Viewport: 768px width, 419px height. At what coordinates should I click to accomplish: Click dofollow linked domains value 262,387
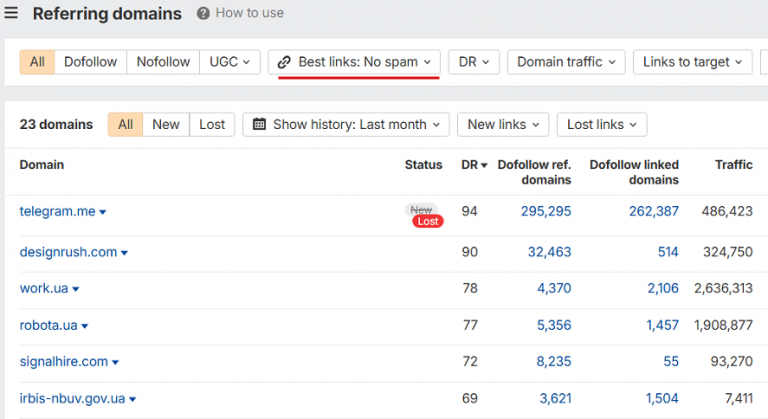click(x=654, y=211)
